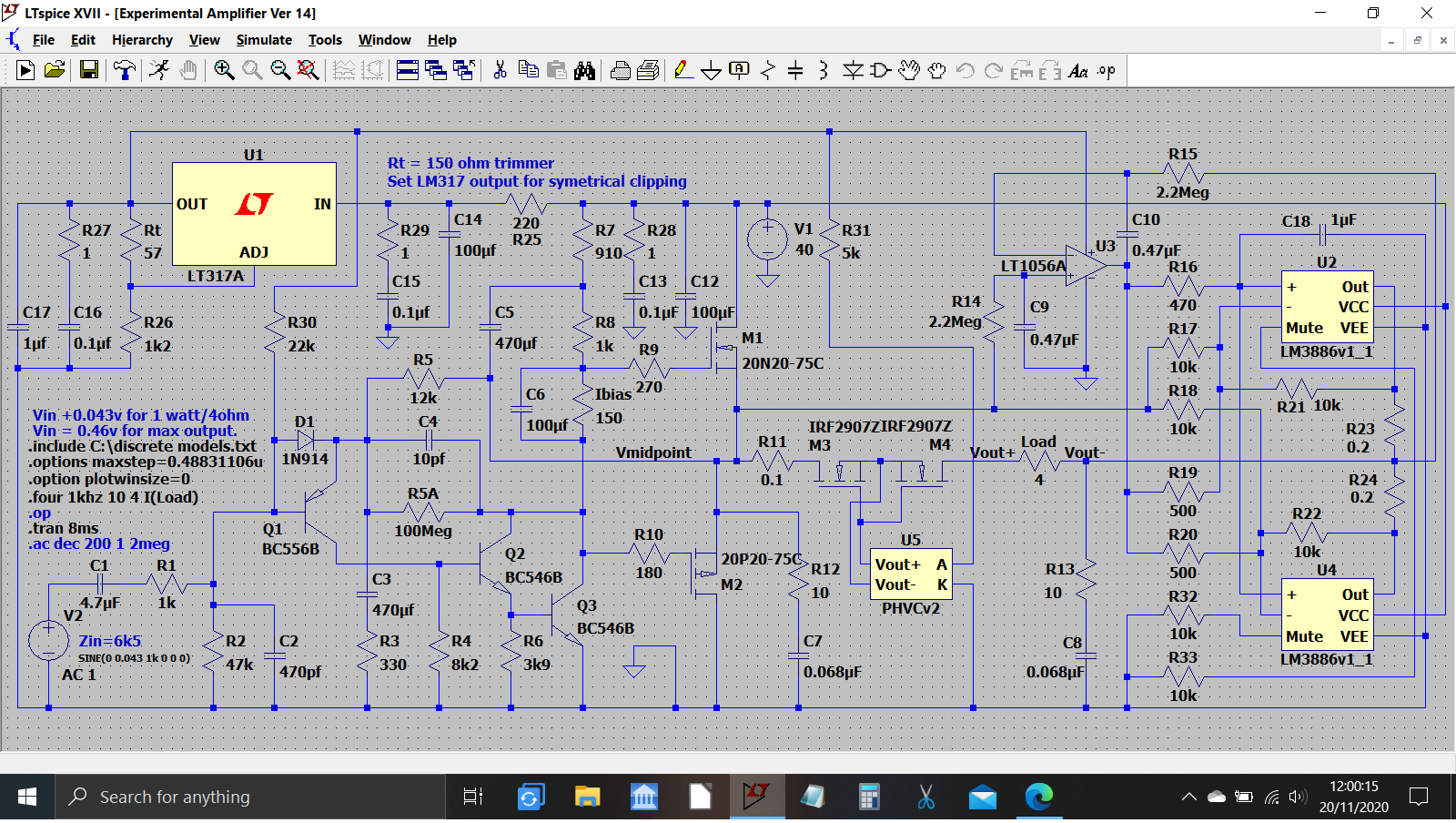This screenshot has height=823, width=1456.
Task: Click the 'Zin=6k5' comment text
Action: (110, 641)
